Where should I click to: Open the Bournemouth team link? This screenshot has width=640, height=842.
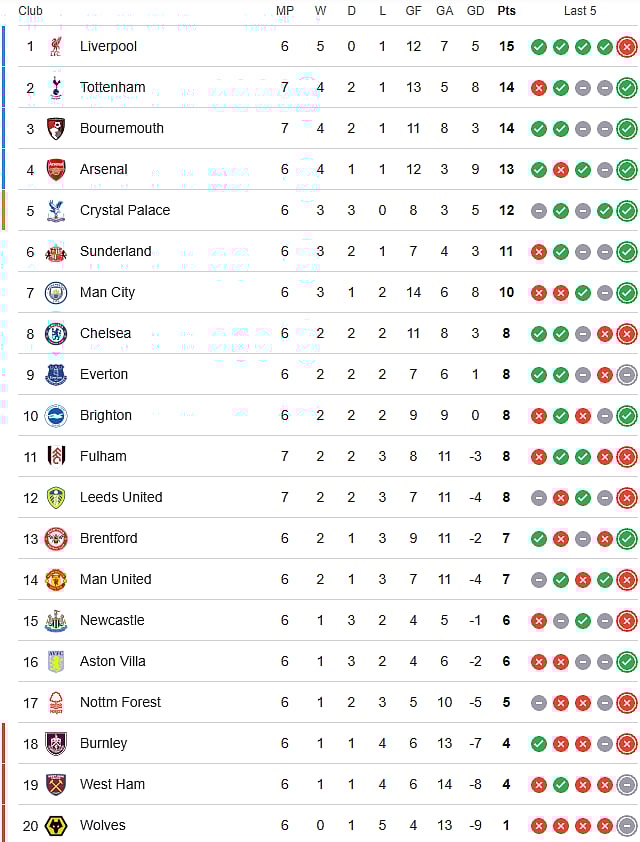pyautogui.click(x=121, y=128)
